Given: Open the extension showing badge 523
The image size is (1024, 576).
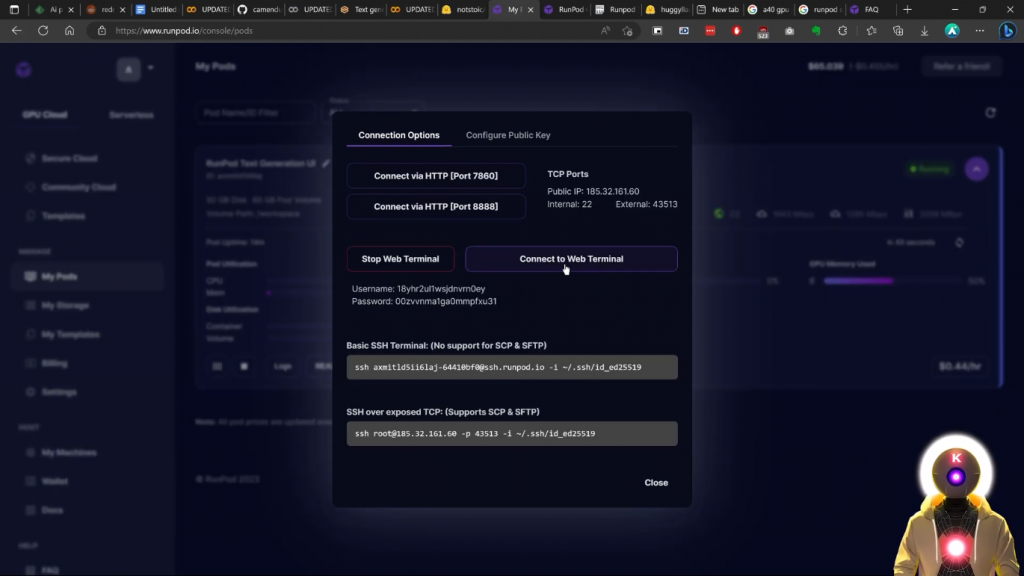Looking at the screenshot, I should click(763, 31).
